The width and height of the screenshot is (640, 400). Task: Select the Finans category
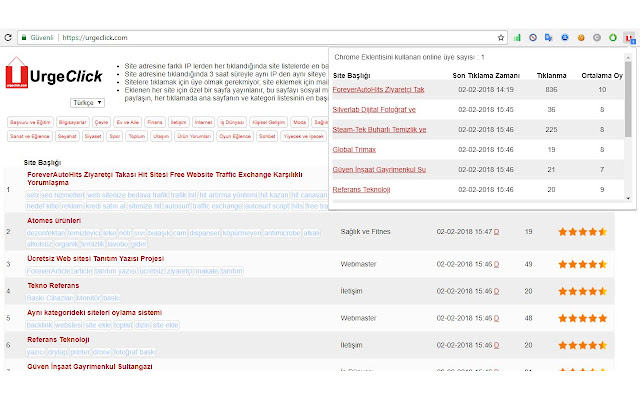tap(155, 122)
